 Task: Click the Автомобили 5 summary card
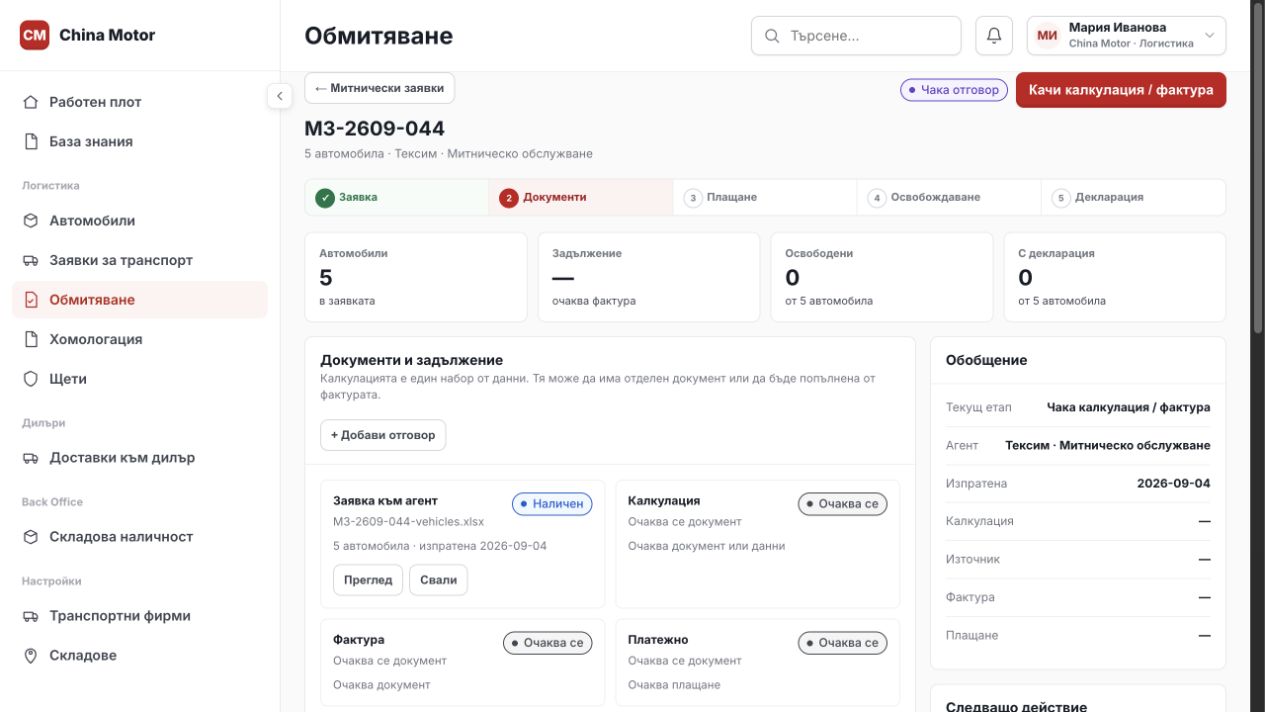(416, 277)
